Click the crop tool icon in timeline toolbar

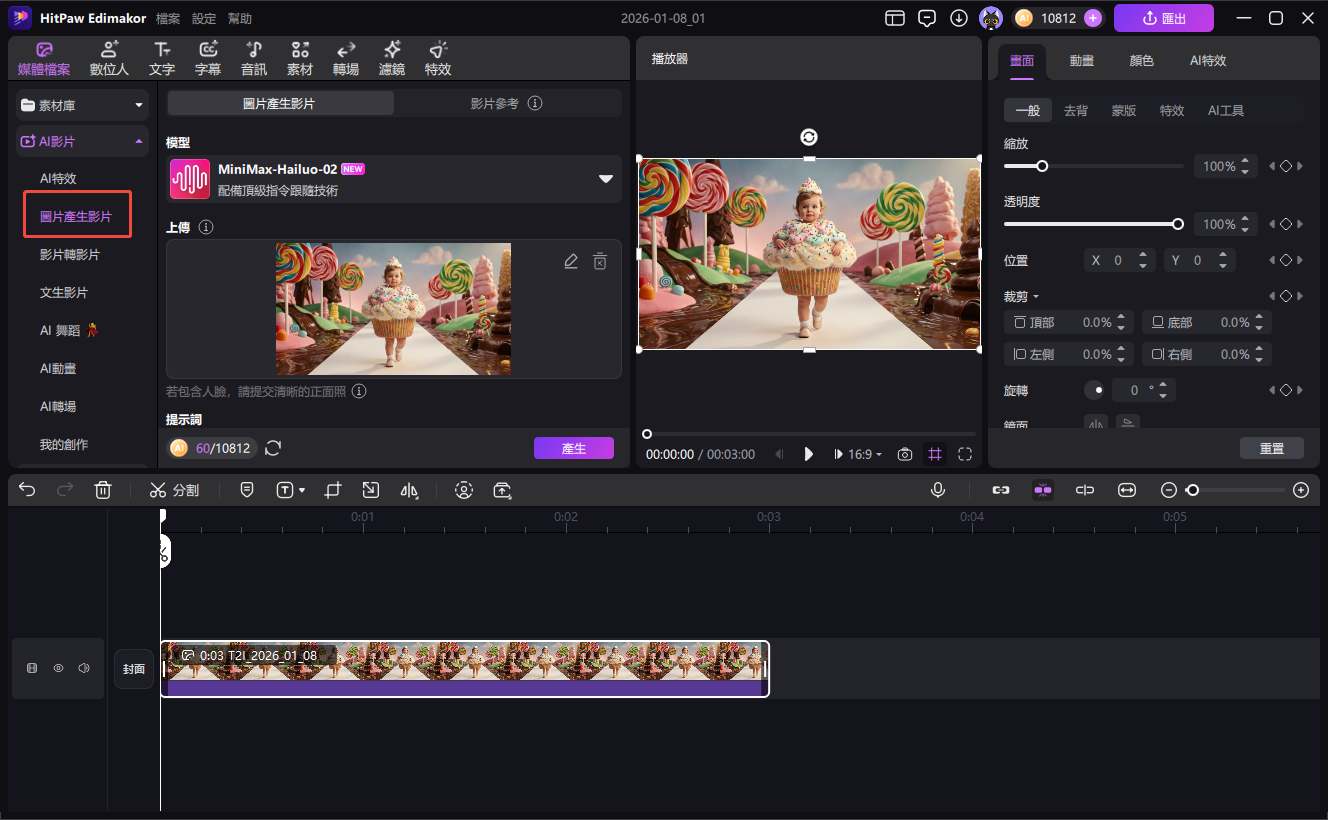tap(333, 490)
